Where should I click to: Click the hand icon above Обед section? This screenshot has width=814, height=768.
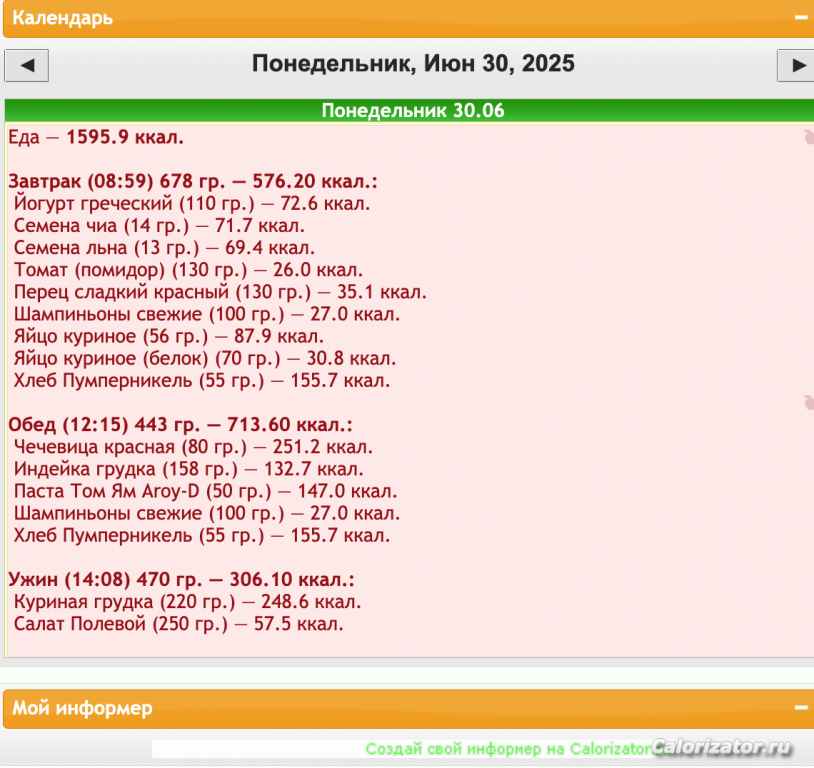pyautogui.click(x=808, y=402)
